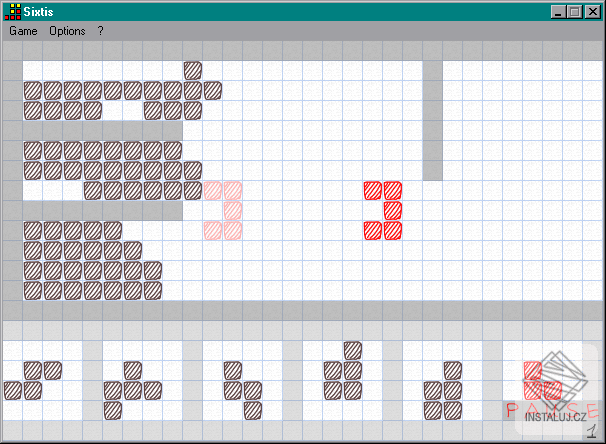Select the fifth queued piece preview
The image size is (606, 444).
click(443, 390)
